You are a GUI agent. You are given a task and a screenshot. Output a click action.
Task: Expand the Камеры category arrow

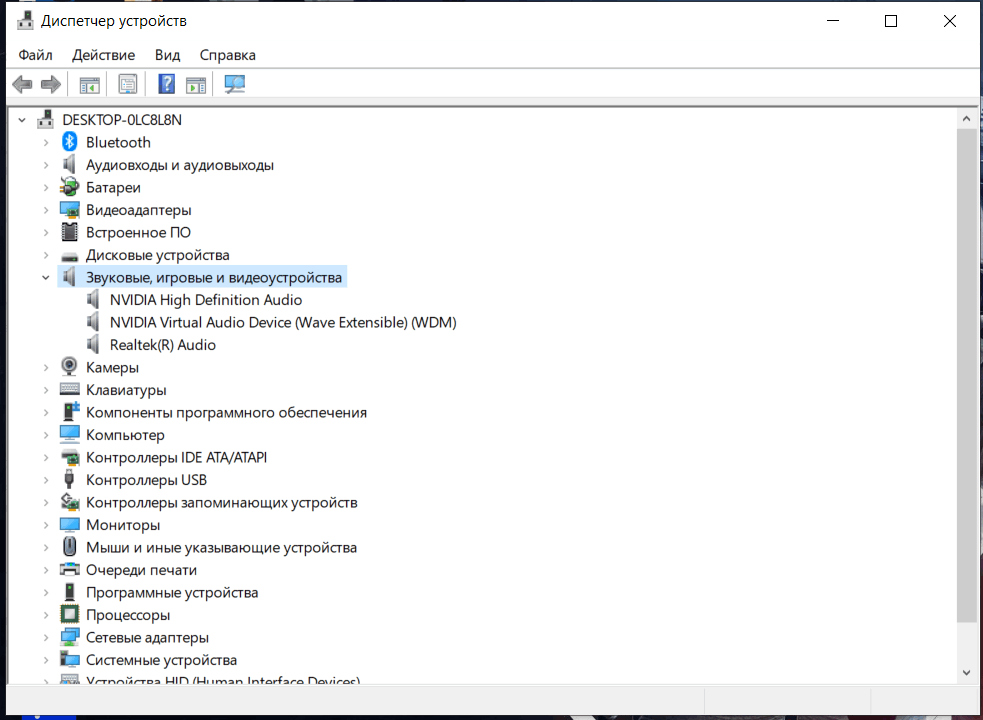(46, 368)
